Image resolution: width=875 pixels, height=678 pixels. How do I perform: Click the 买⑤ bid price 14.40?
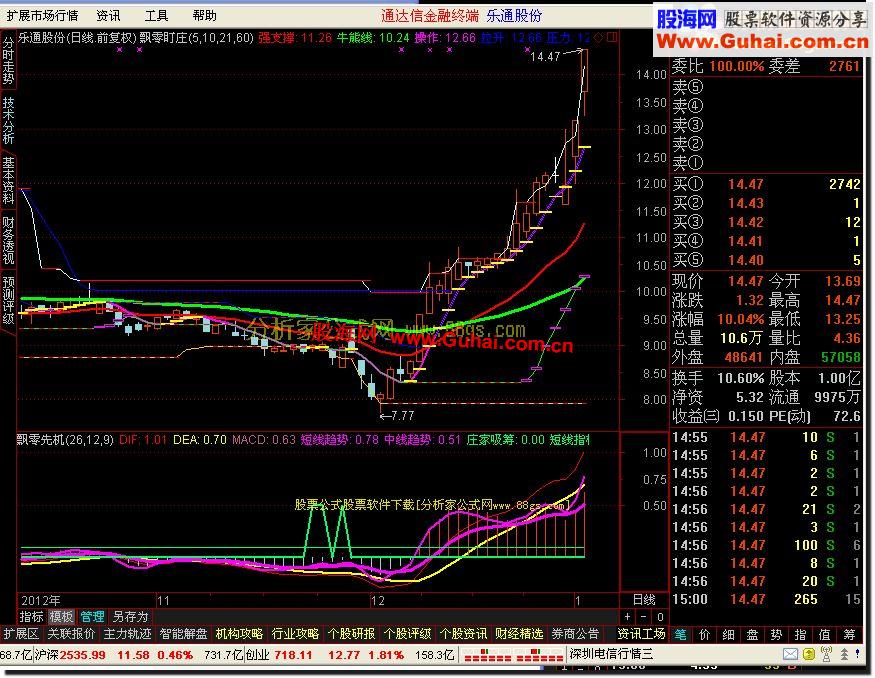pyautogui.click(x=746, y=260)
